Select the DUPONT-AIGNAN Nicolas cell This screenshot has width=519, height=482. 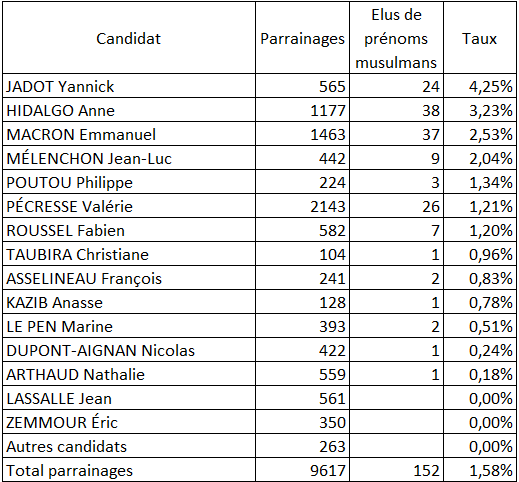click(x=129, y=350)
